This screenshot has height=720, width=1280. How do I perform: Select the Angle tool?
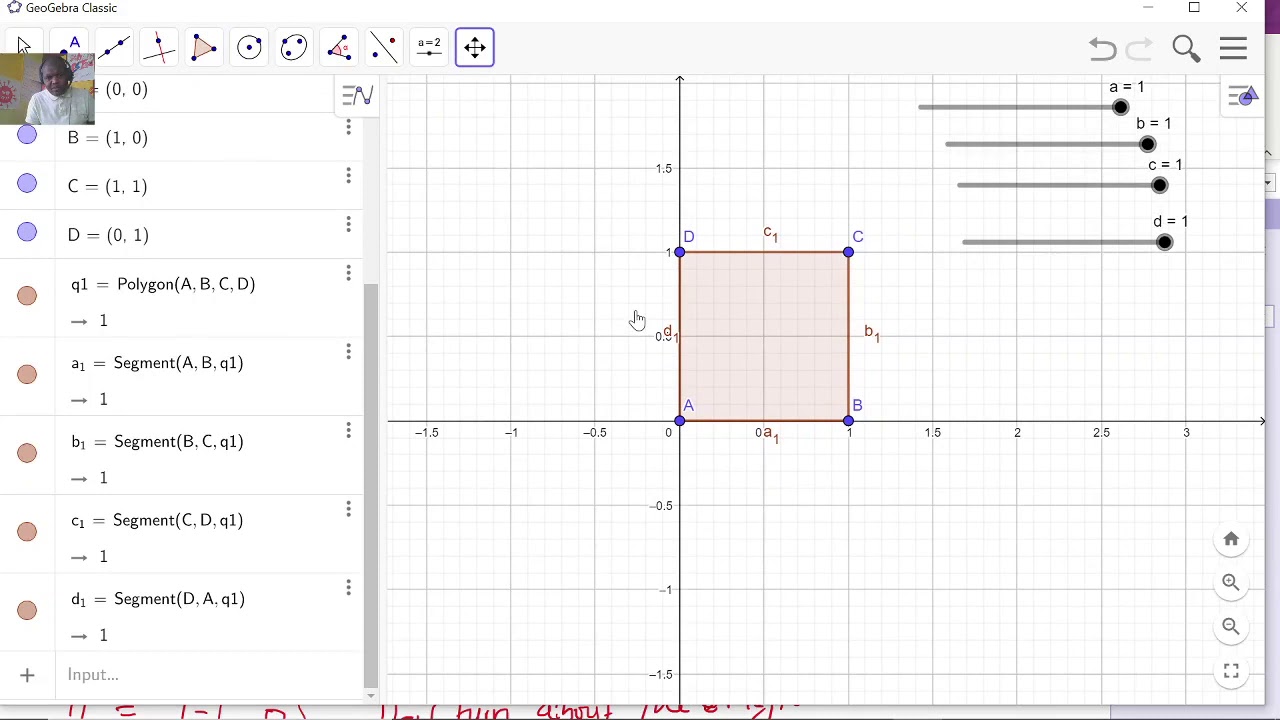point(339,47)
